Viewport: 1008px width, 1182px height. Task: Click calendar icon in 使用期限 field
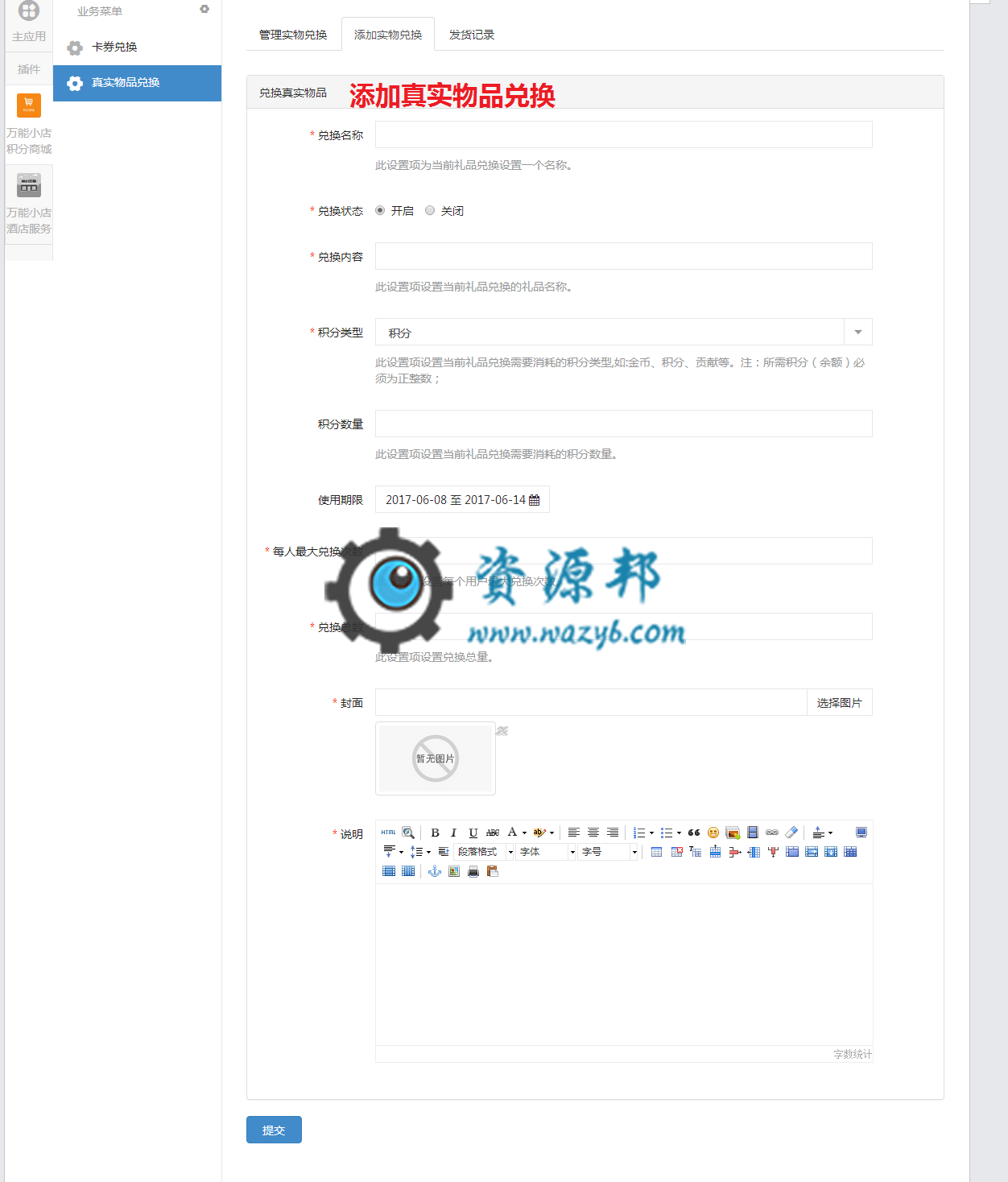pyautogui.click(x=534, y=500)
